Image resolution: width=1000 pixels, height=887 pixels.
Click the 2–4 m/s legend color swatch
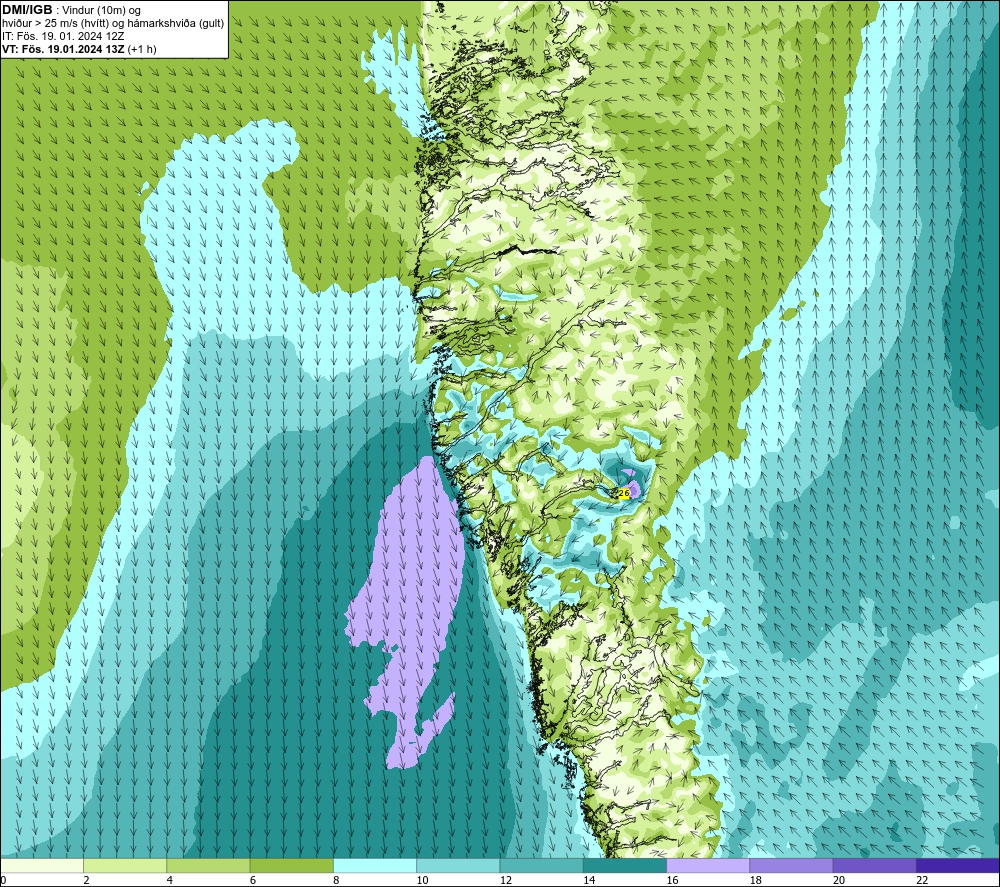(125, 865)
